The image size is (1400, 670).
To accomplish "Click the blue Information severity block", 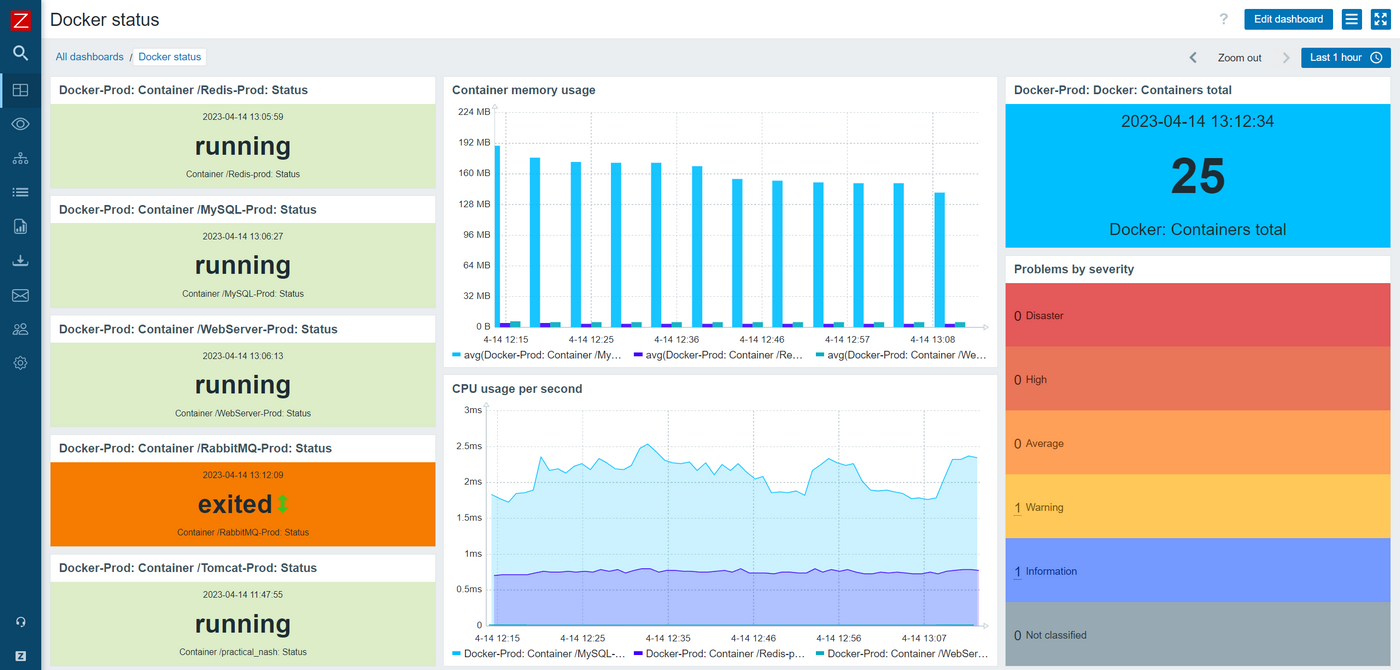I will tap(1197, 571).
